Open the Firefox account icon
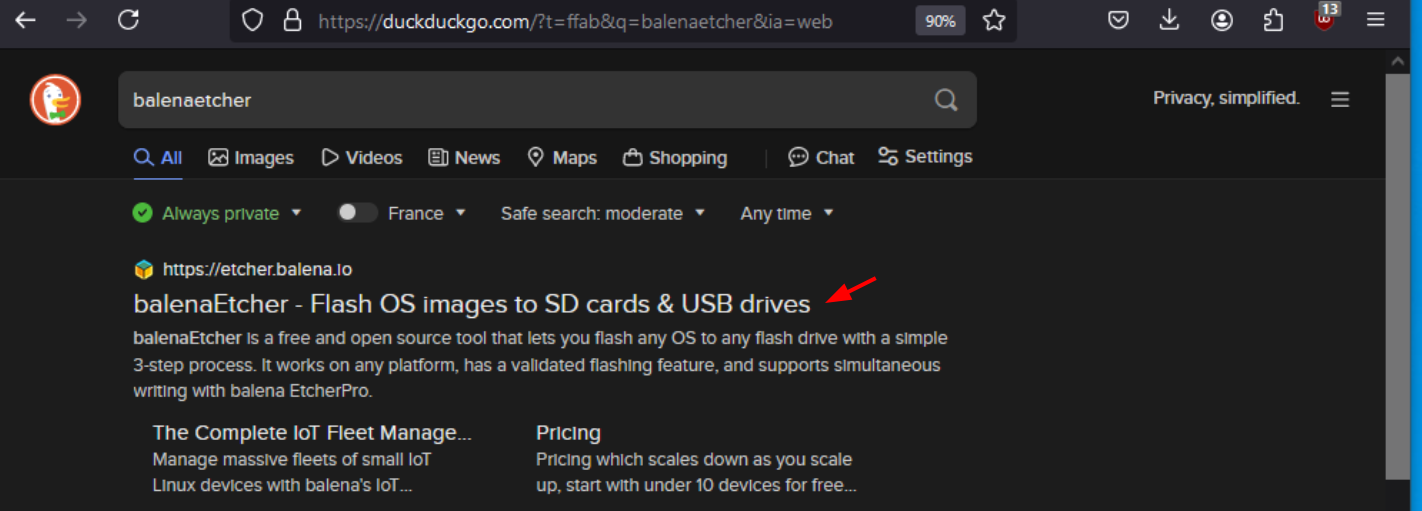This screenshot has height=511, width=1422. point(1222,20)
